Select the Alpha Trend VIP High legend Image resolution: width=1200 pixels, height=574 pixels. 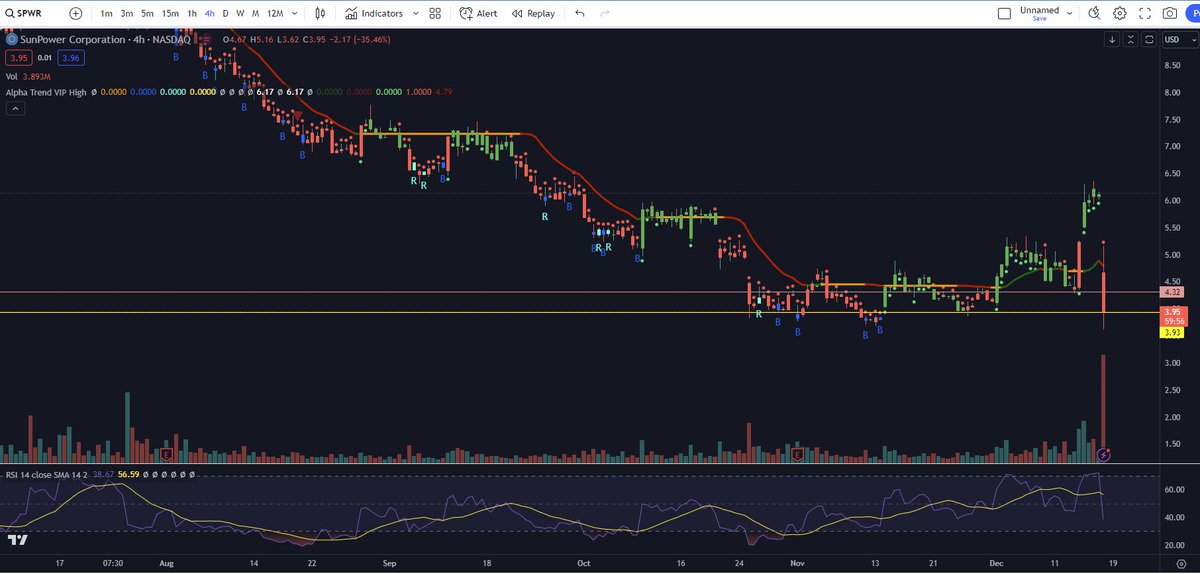(46, 92)
